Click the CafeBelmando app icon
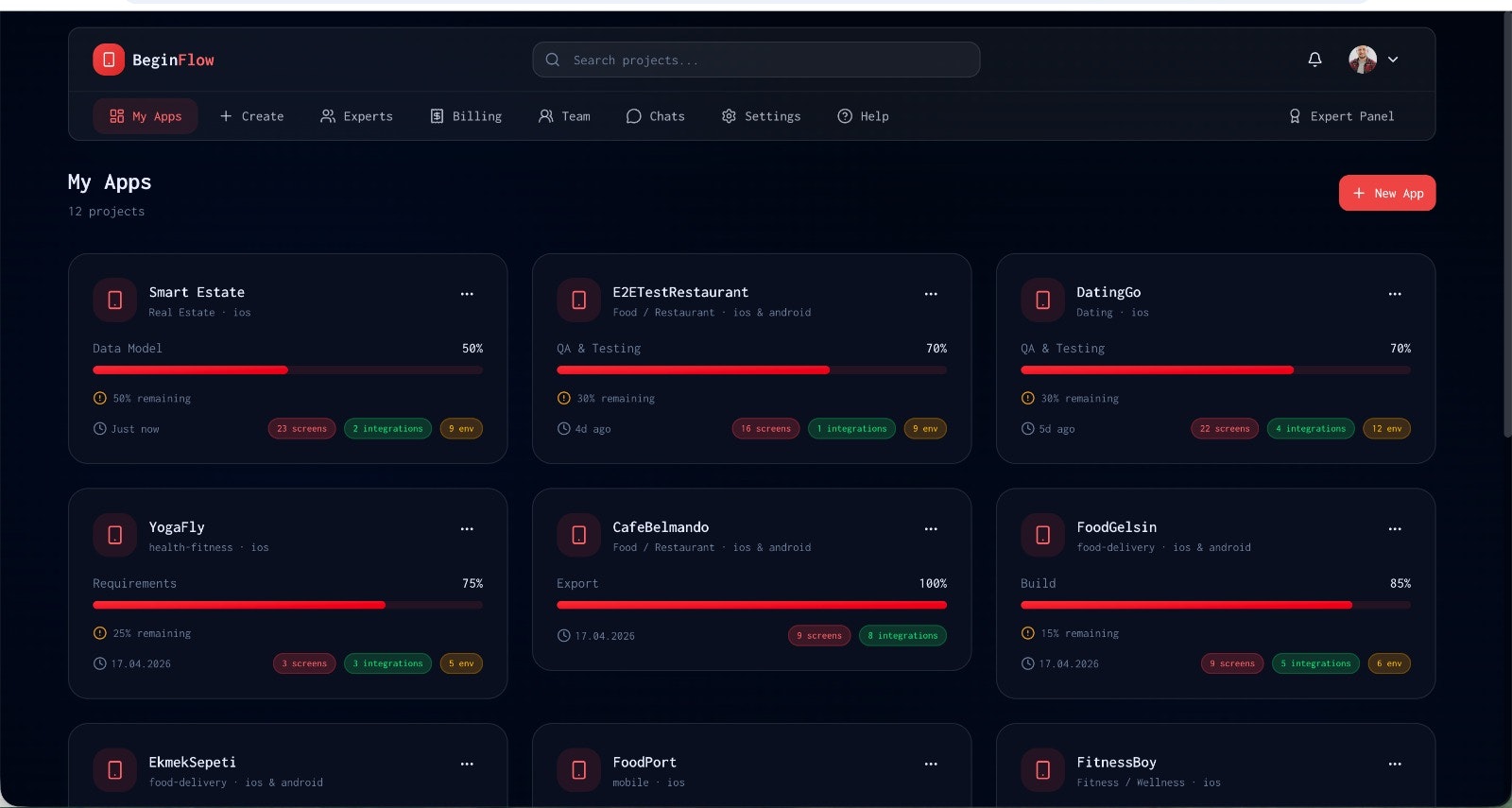Image resolution: width=1512 pixels, height=808 pixels. click(578, 535)
